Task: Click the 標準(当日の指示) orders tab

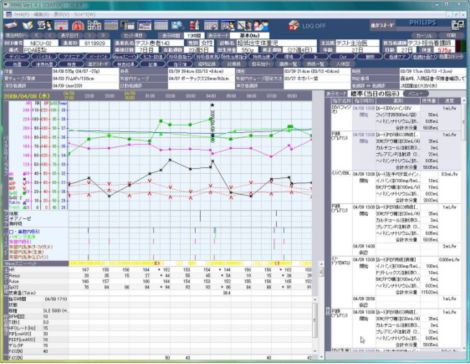Action: coord(375,94)
